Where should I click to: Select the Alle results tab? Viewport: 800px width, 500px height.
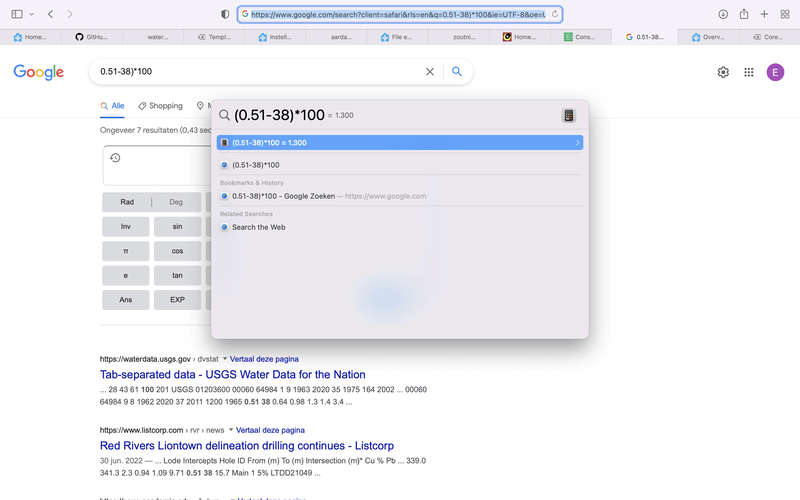click(112, 106)
